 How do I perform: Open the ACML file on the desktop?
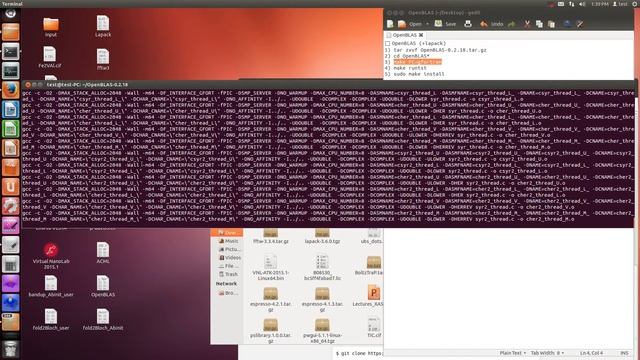point(103,253)
